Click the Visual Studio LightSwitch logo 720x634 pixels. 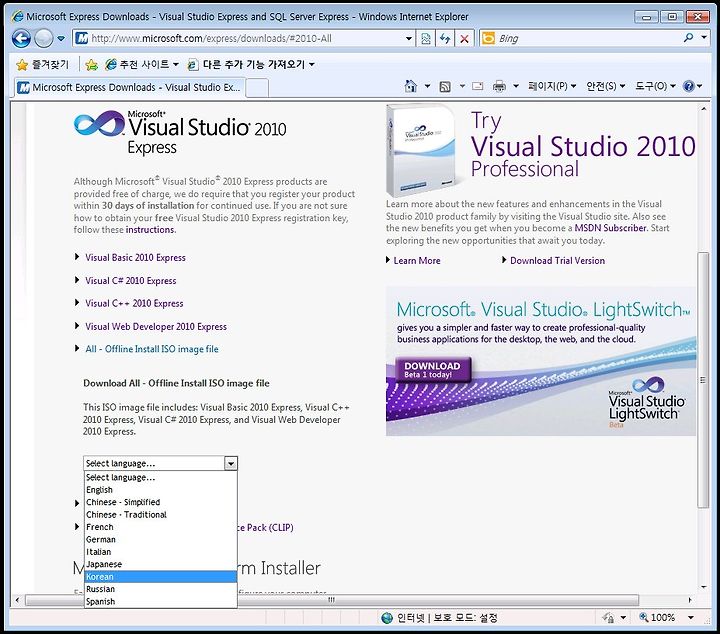(647, 400)
